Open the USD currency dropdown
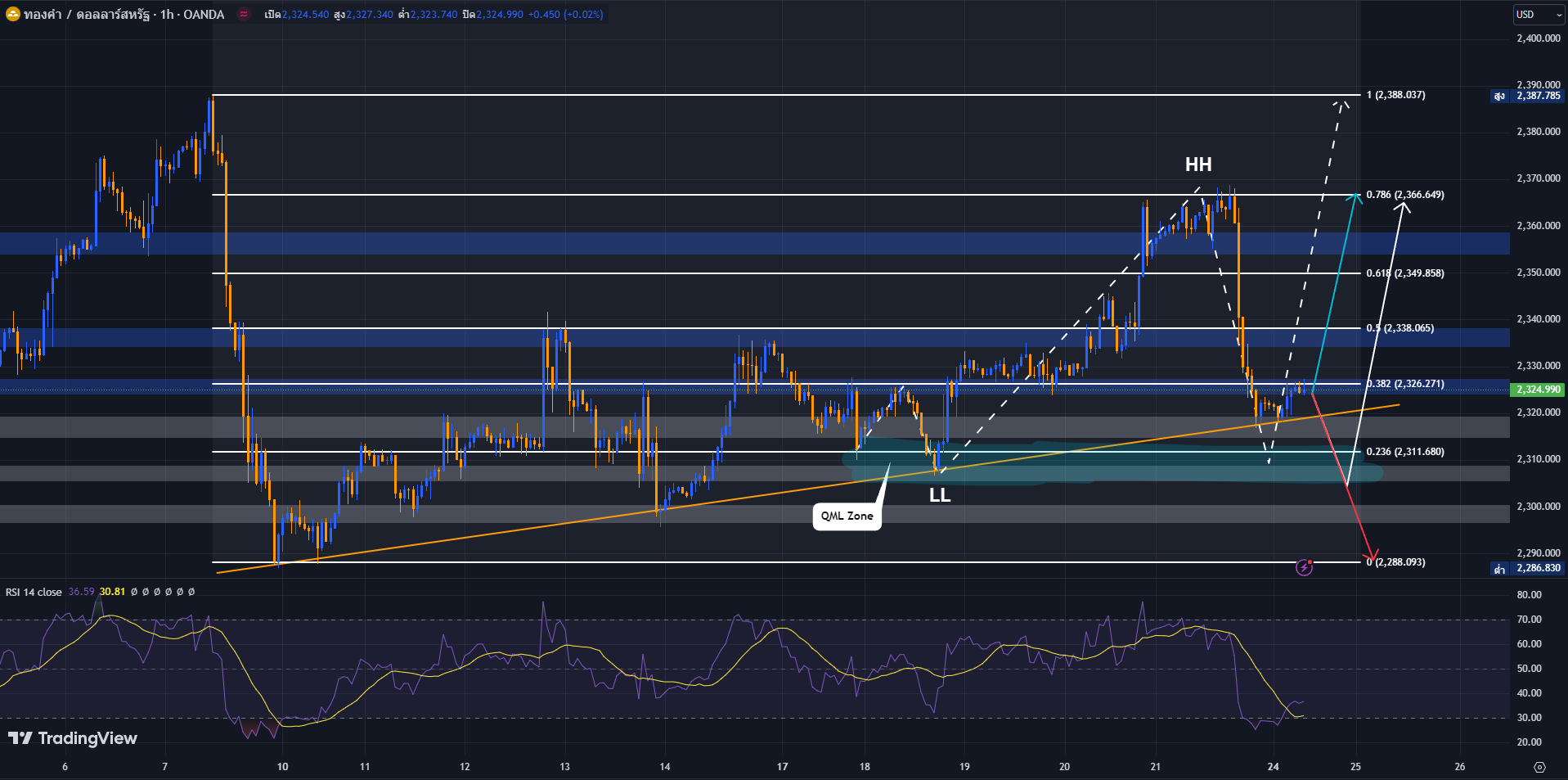This screenshot has height=780, width=1568. (1534, 14)
